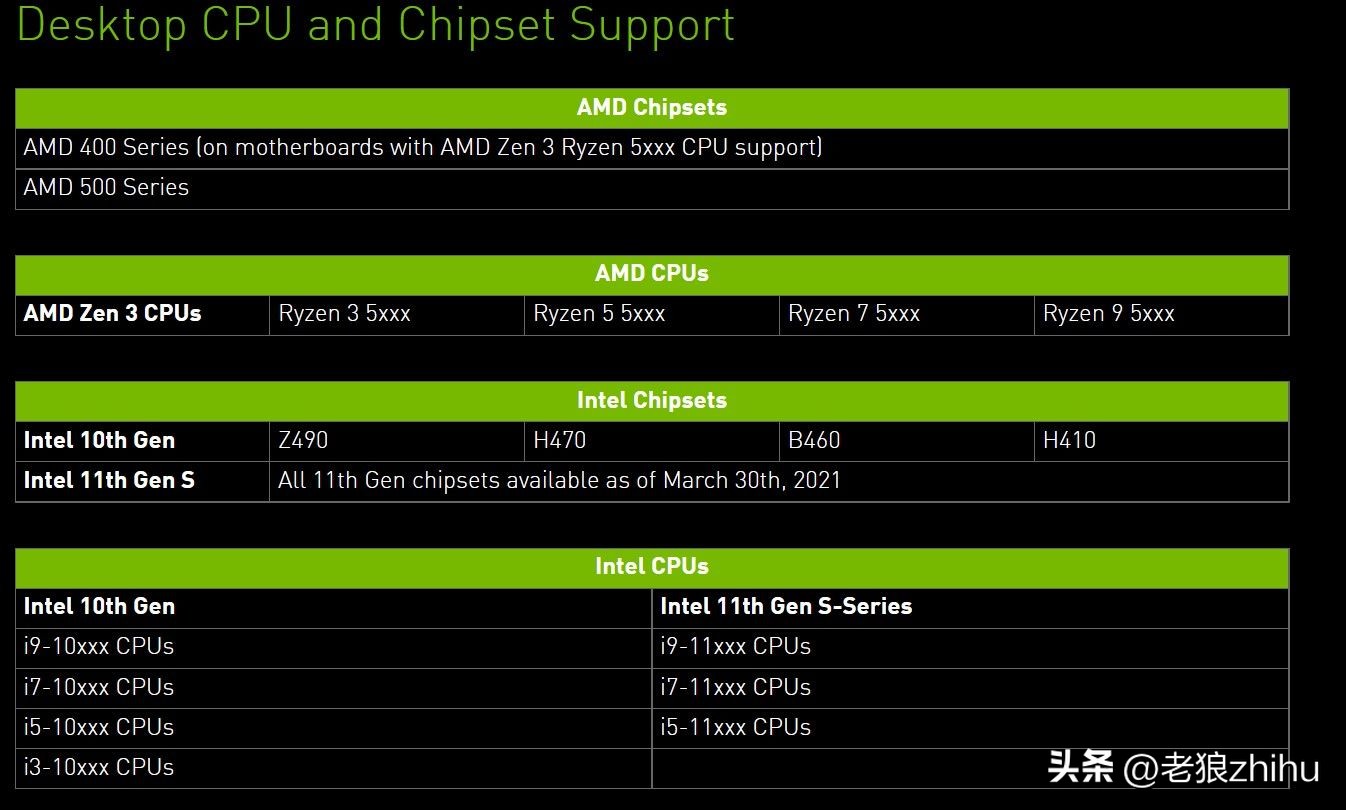Click the AMD Chipsets table header
The width and height of the screenshot is (1346, 810).
coord(651,108)
